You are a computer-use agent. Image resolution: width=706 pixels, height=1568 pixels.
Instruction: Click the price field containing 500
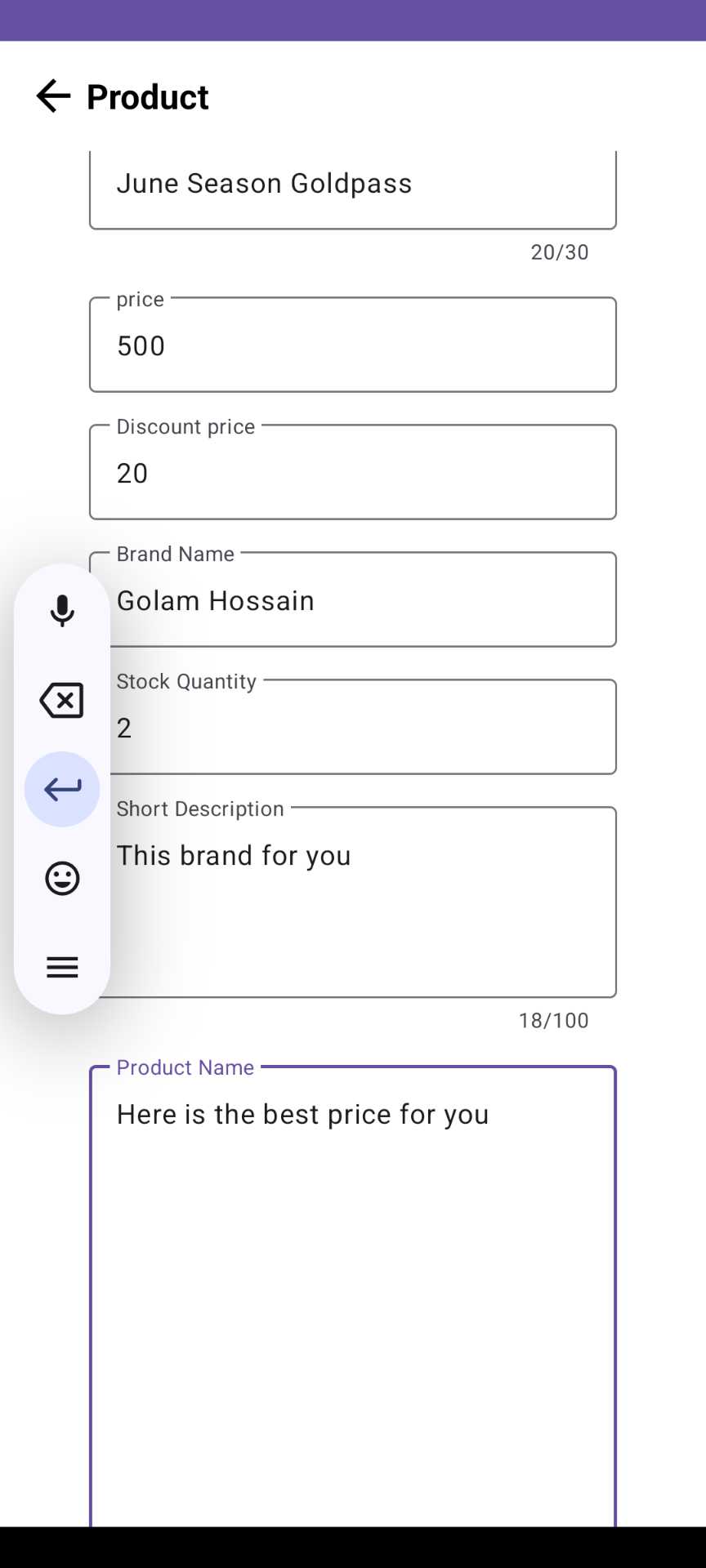(351, 346)
